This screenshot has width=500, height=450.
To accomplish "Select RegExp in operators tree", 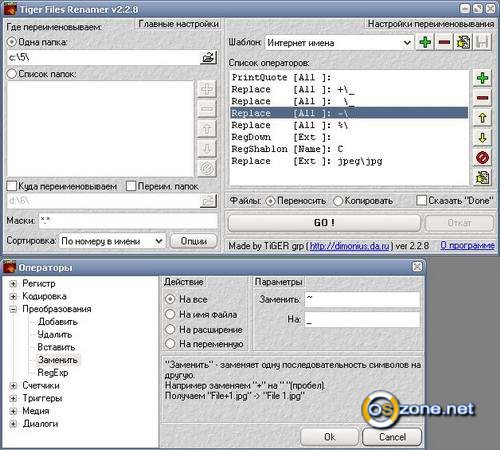I will click(53, 373).
